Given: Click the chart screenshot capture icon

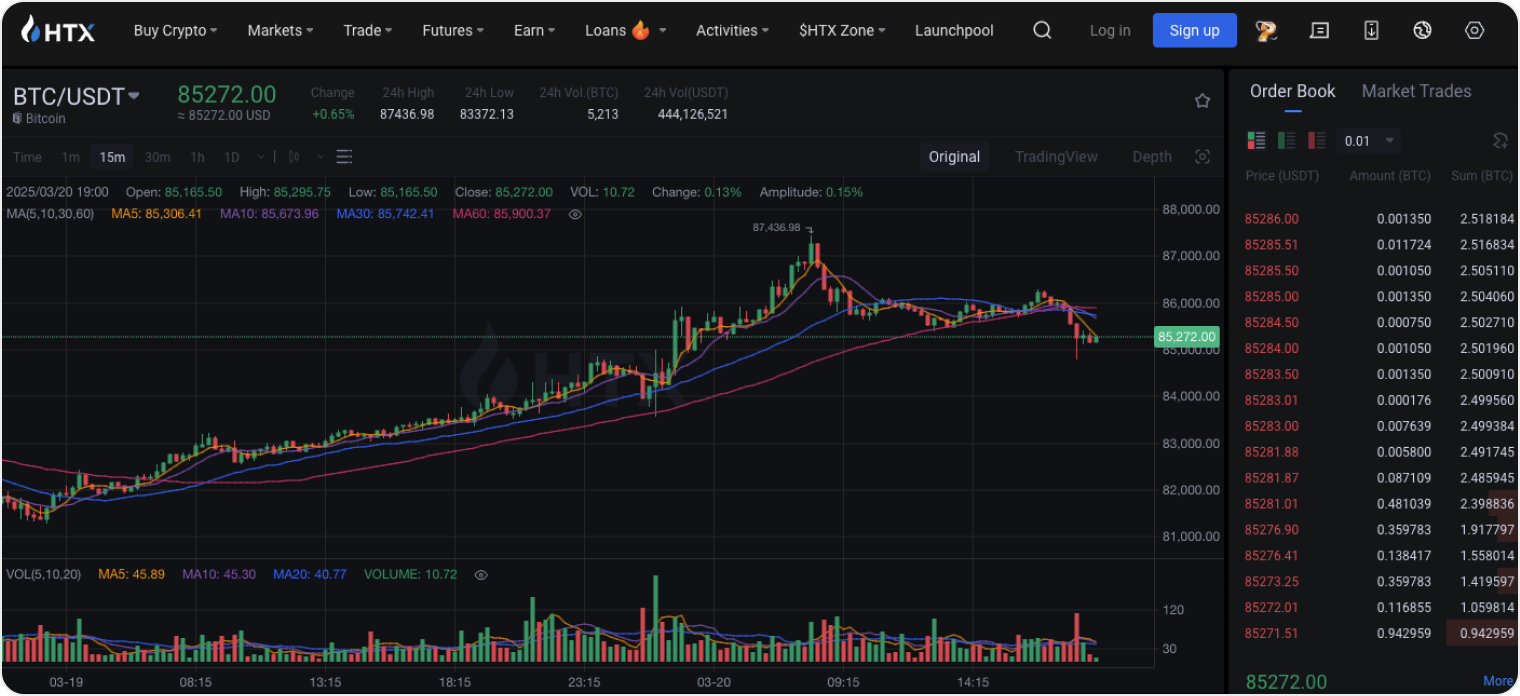Looking at the screenshot, I should click(1202, 157).
